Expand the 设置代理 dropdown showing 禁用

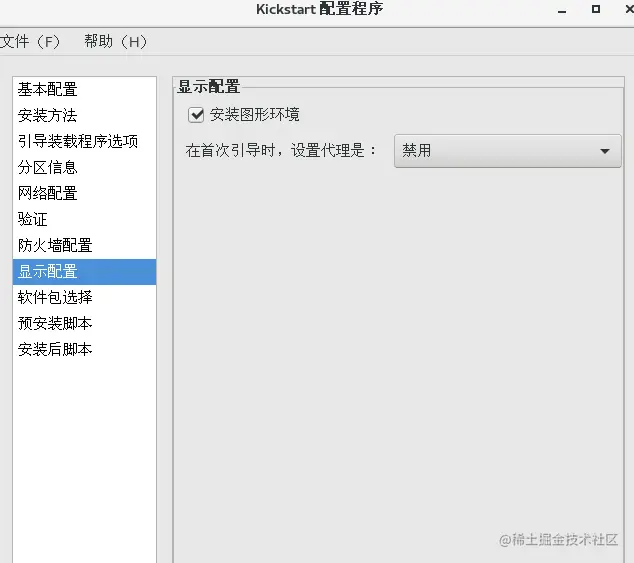tap(507, 151)
